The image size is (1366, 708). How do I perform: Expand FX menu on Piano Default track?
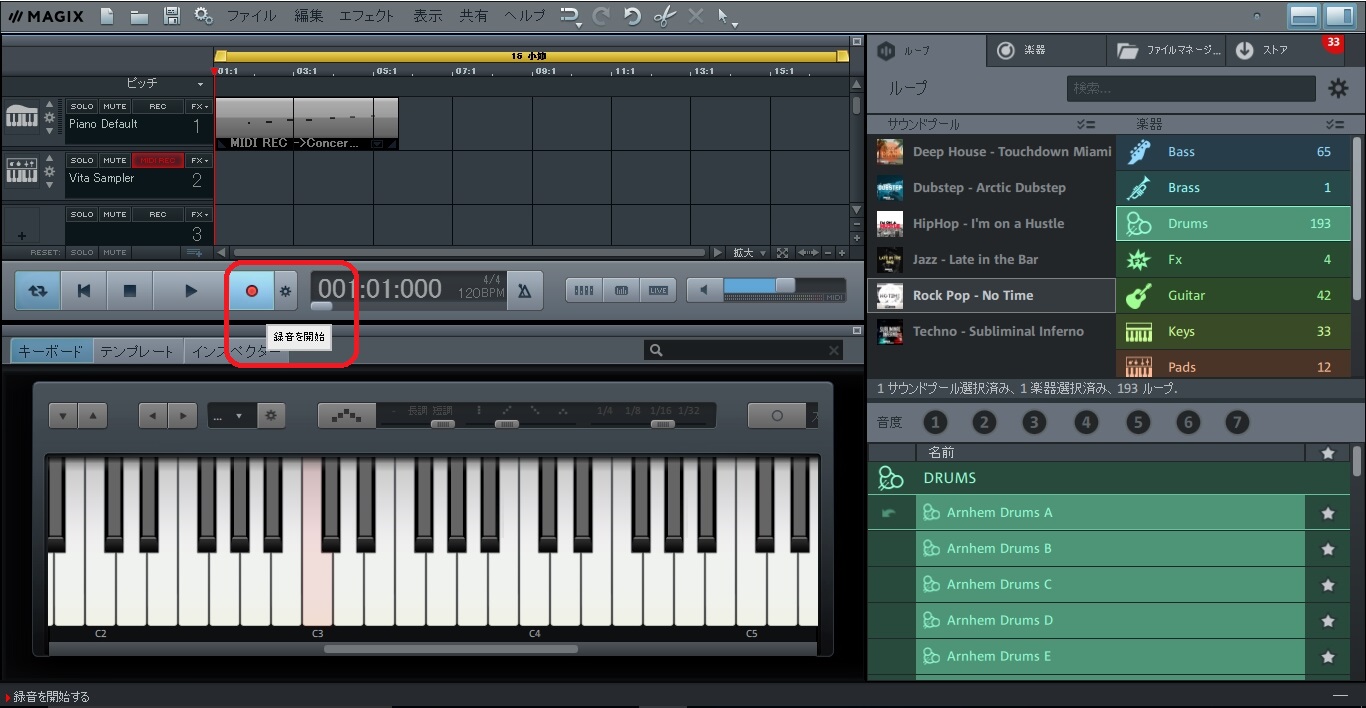199,106
